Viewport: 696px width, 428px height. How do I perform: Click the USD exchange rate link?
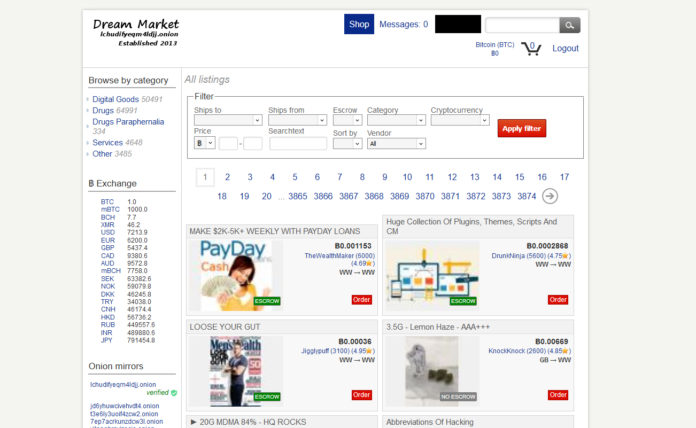pos(107,233)
